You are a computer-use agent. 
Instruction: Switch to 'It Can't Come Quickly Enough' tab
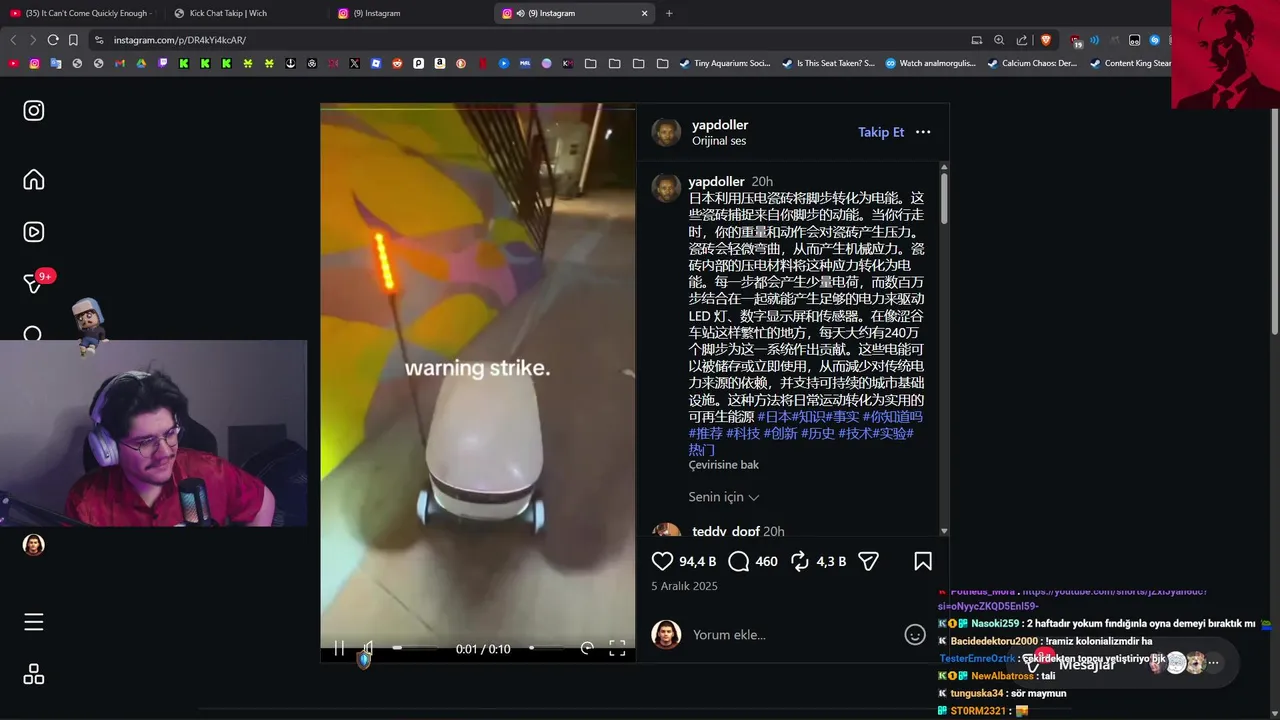pyautogui.click(x=80, y=13)
